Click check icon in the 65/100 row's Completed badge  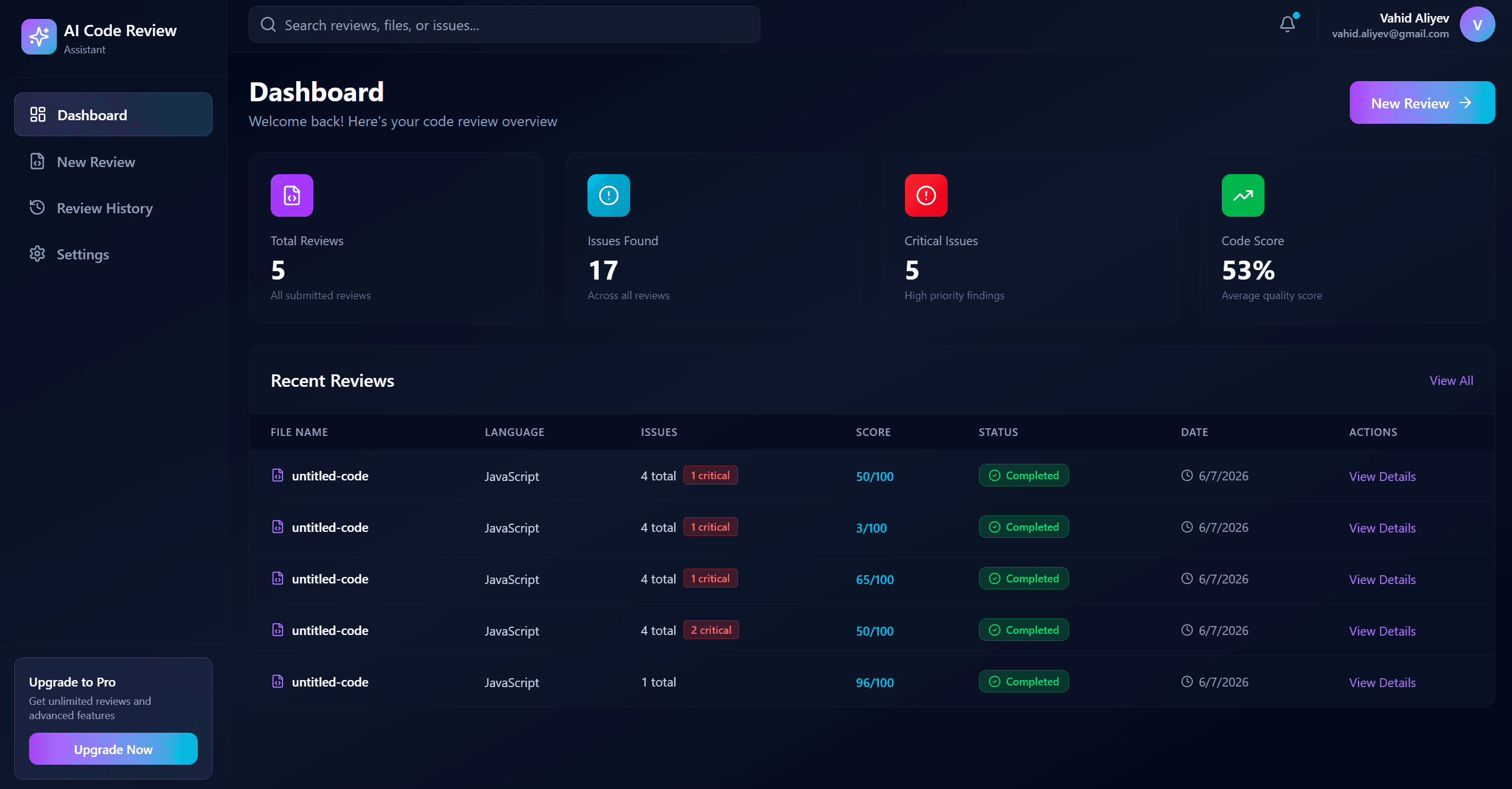[995, 578]
